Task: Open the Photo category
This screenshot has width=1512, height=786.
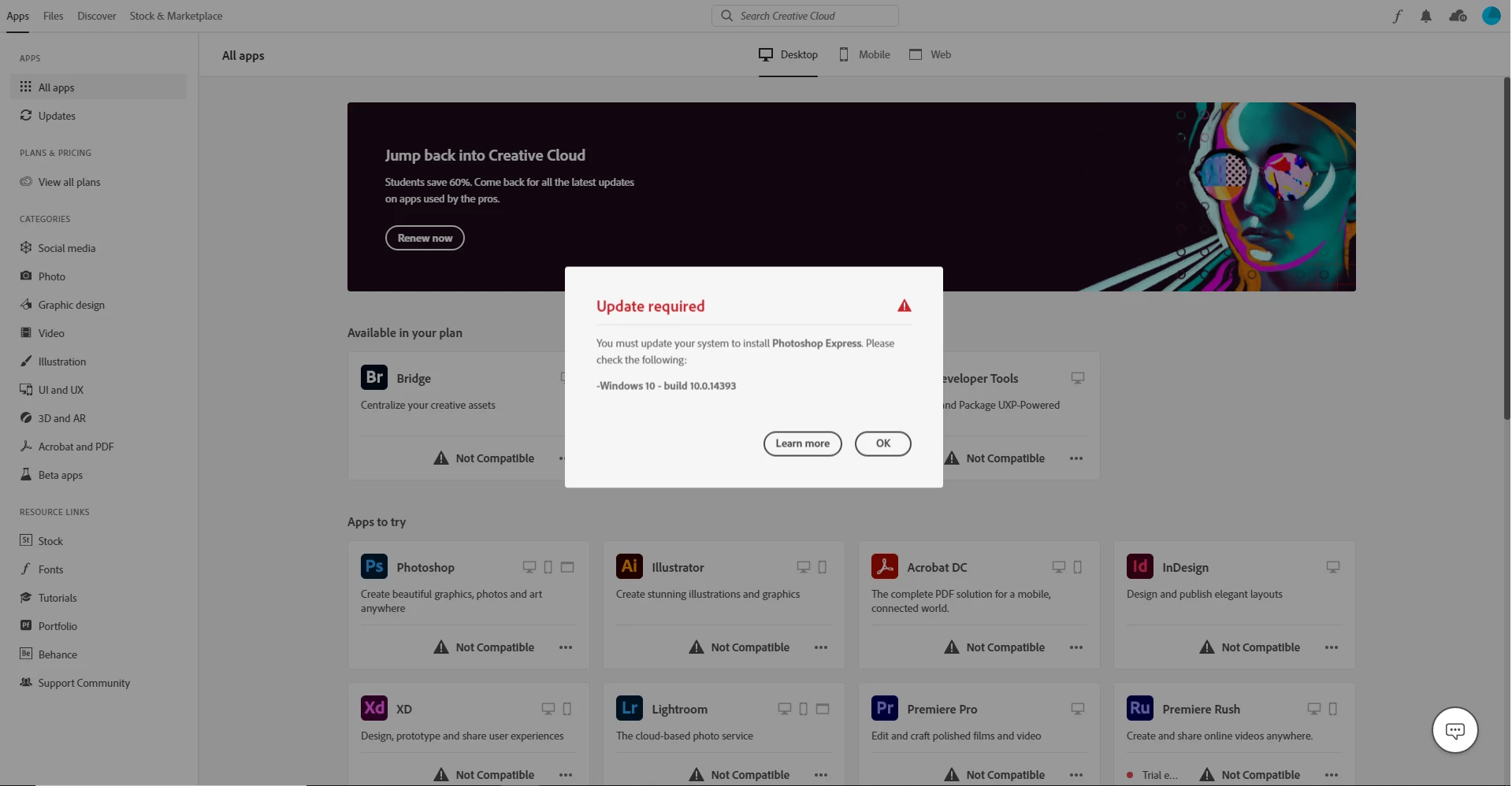Action: pyautogui.click(x=98, y=276)
